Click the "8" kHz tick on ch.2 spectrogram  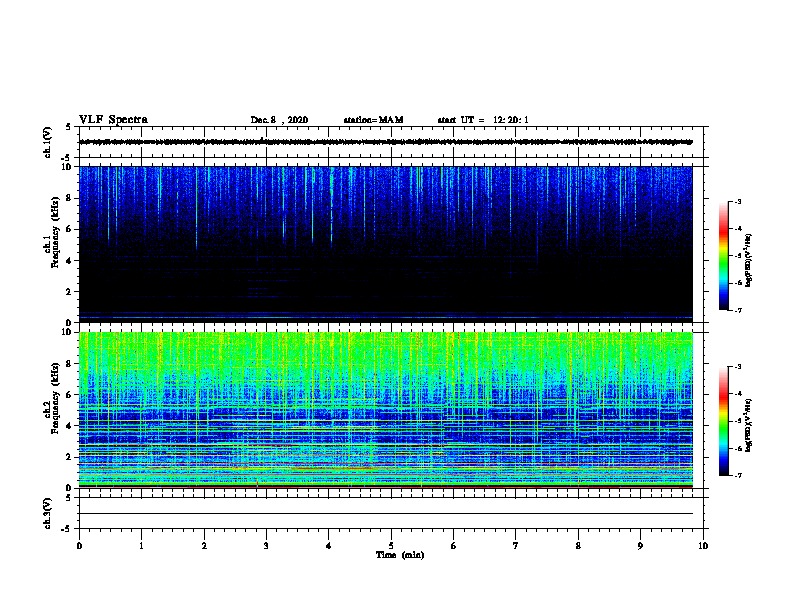click(x=69, y=364)
